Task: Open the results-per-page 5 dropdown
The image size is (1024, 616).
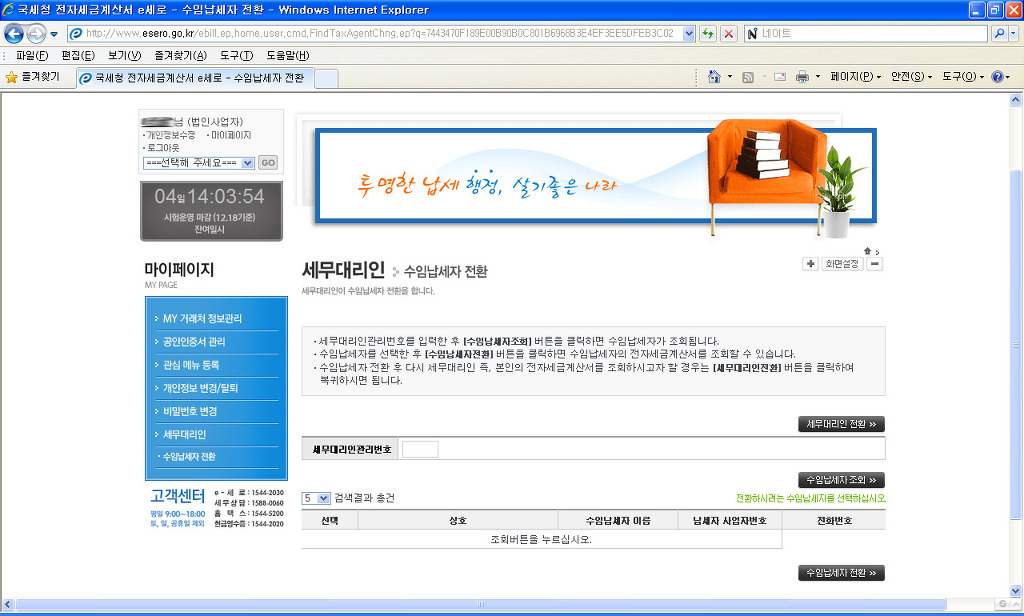Action: [x=316, y=498]
